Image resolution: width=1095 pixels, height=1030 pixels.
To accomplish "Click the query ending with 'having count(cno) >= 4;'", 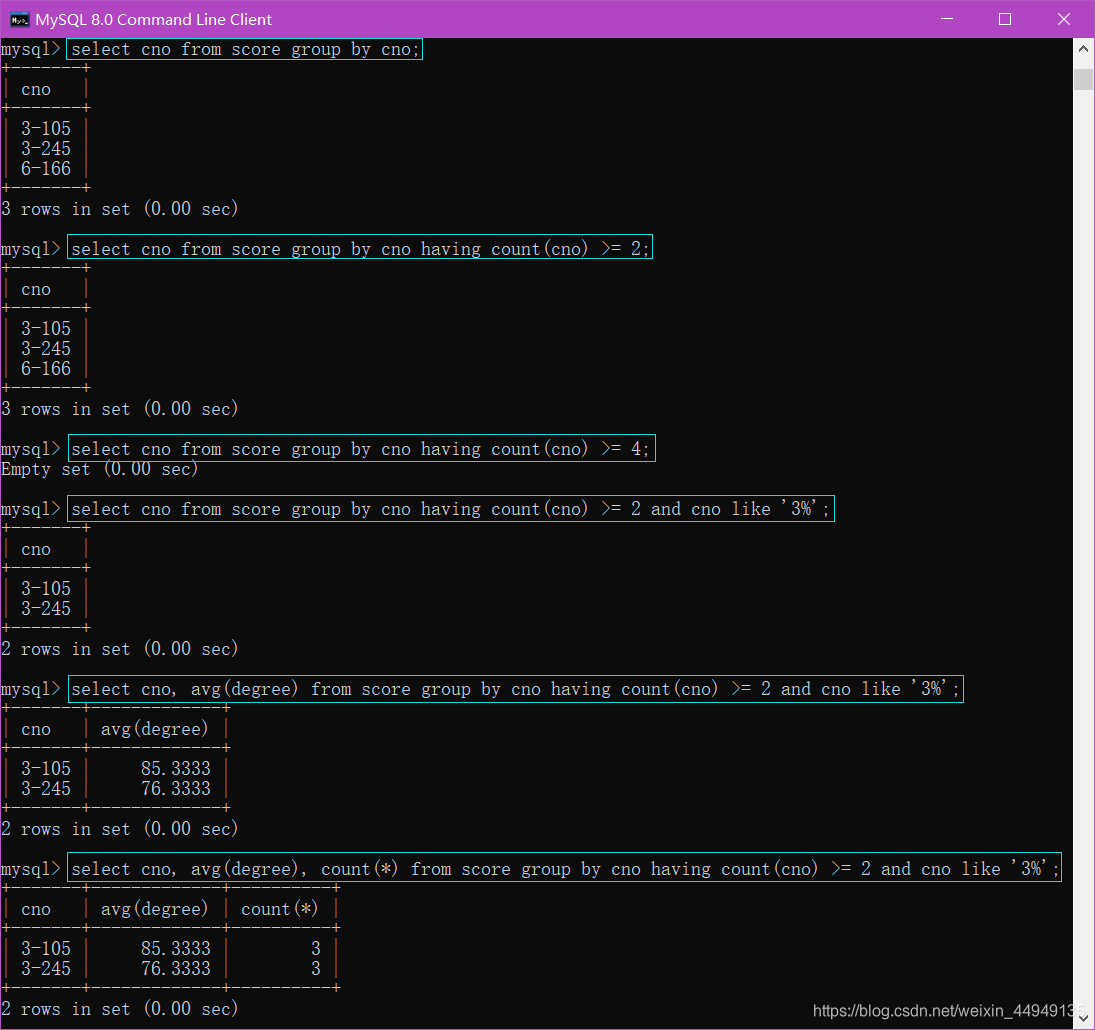I will click(362, 448).
